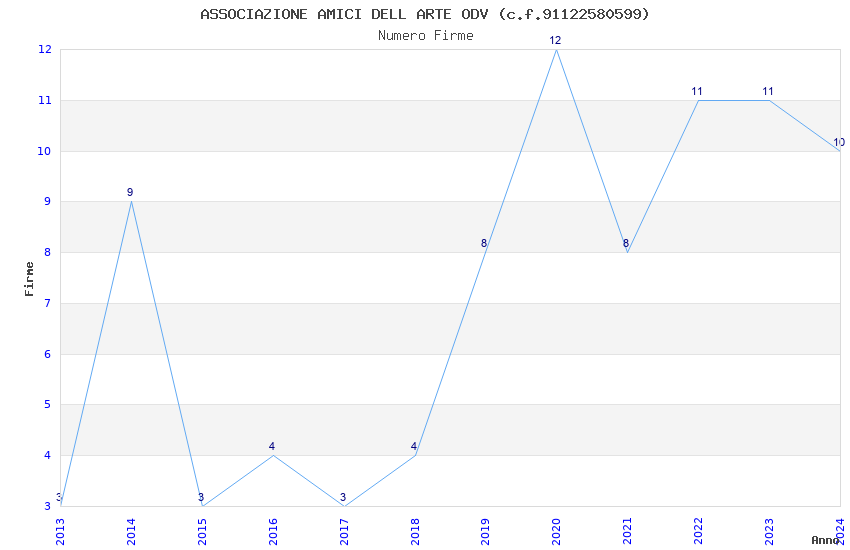Click the data label 8 at 2019

(x=484, y=244)
